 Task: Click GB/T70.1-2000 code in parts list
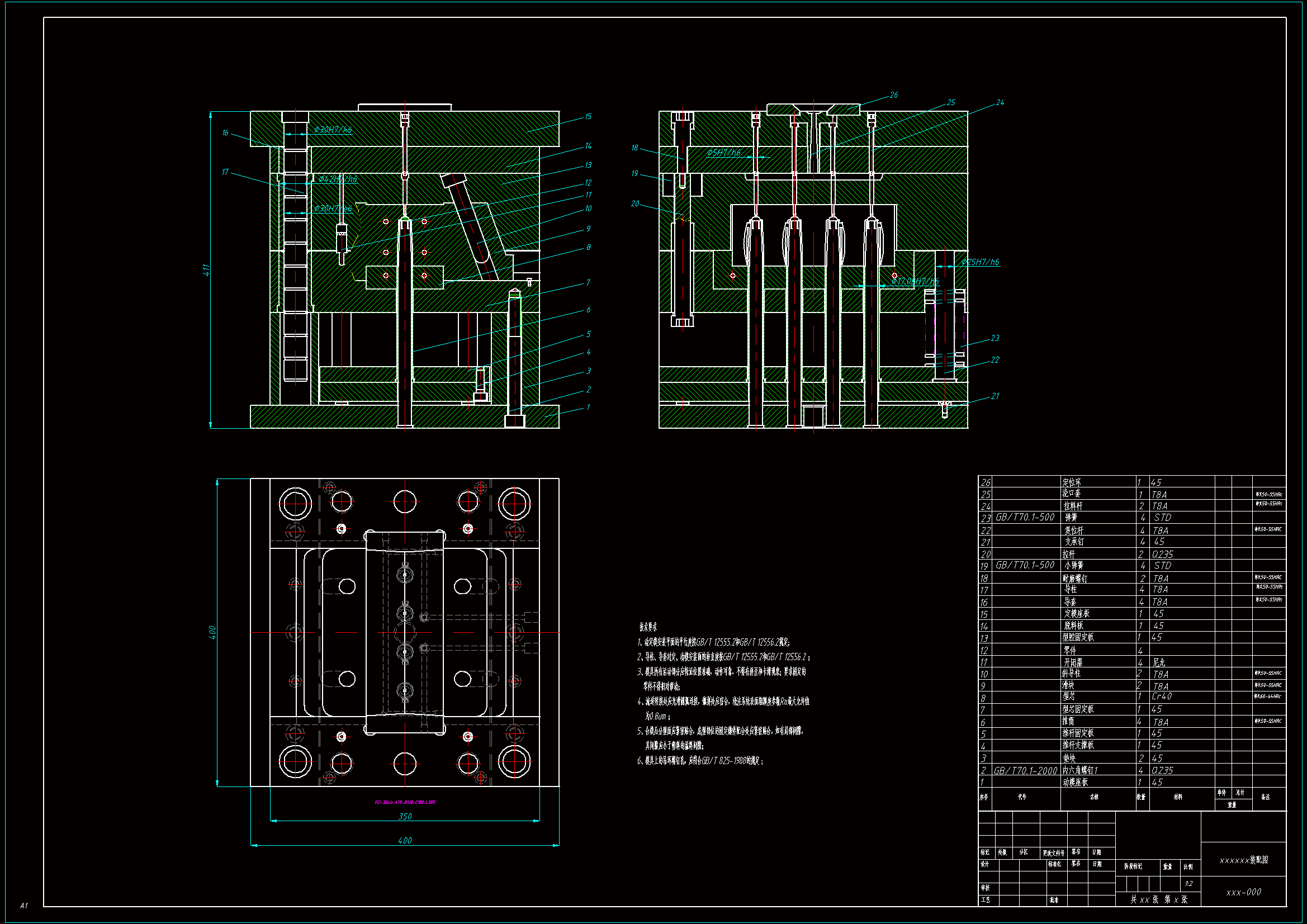click(x=1025, y=770)
